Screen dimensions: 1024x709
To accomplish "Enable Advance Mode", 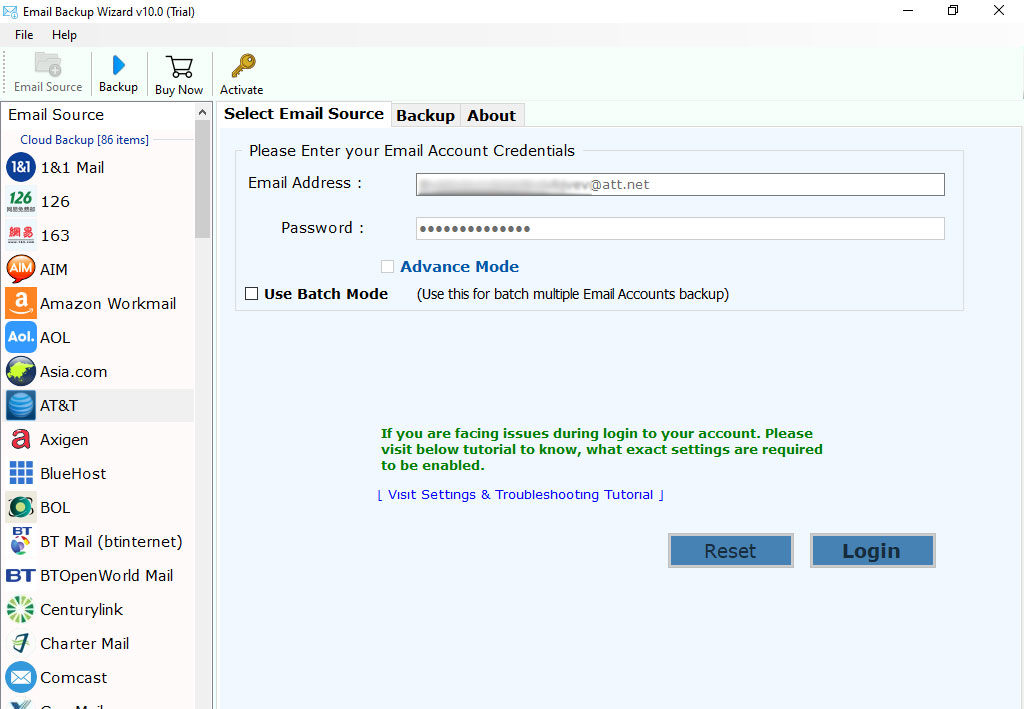I will pos(387,266).
